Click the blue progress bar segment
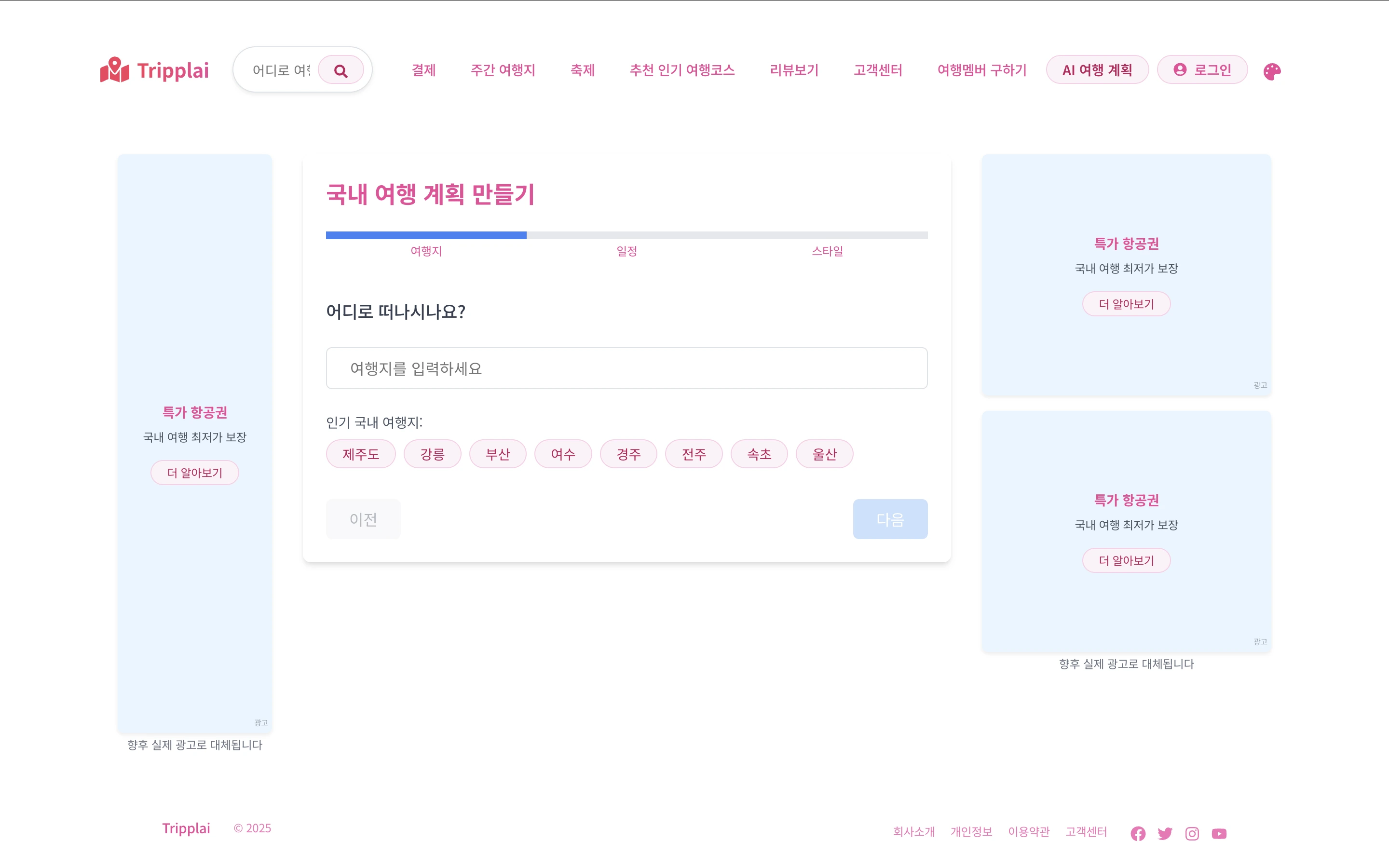The width and height of the screenshot is (1389, 868). tap(426, 235)
